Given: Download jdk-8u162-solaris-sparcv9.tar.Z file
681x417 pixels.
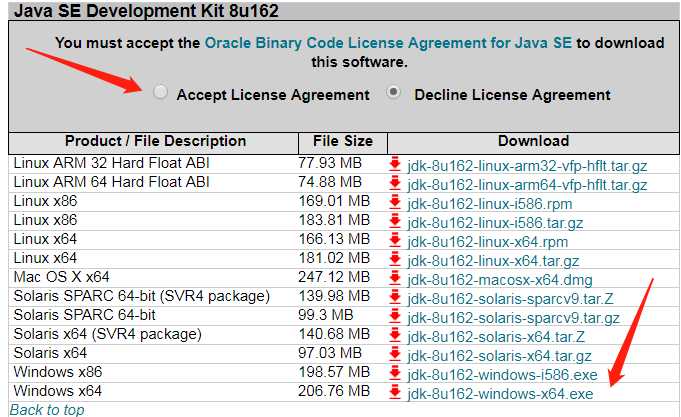Looking at the screenshot, I should click(x=510, y=299).
